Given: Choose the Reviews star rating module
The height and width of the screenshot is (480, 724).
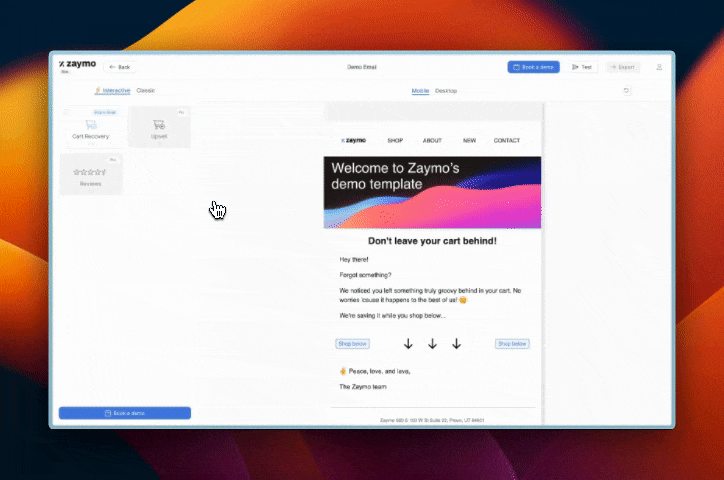Looking at the screenshot, I should pos(91,174).
